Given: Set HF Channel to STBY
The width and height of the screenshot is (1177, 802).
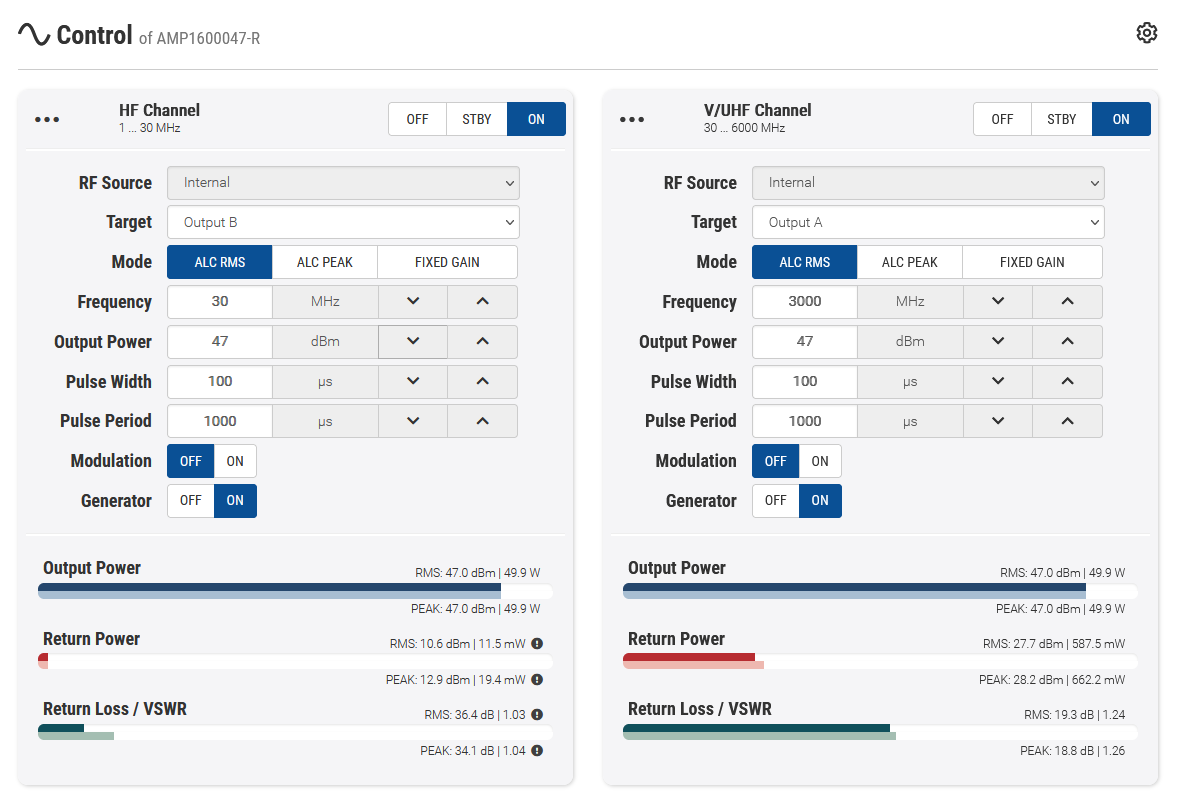Looking at the screenshot, I should click(477, 119).
